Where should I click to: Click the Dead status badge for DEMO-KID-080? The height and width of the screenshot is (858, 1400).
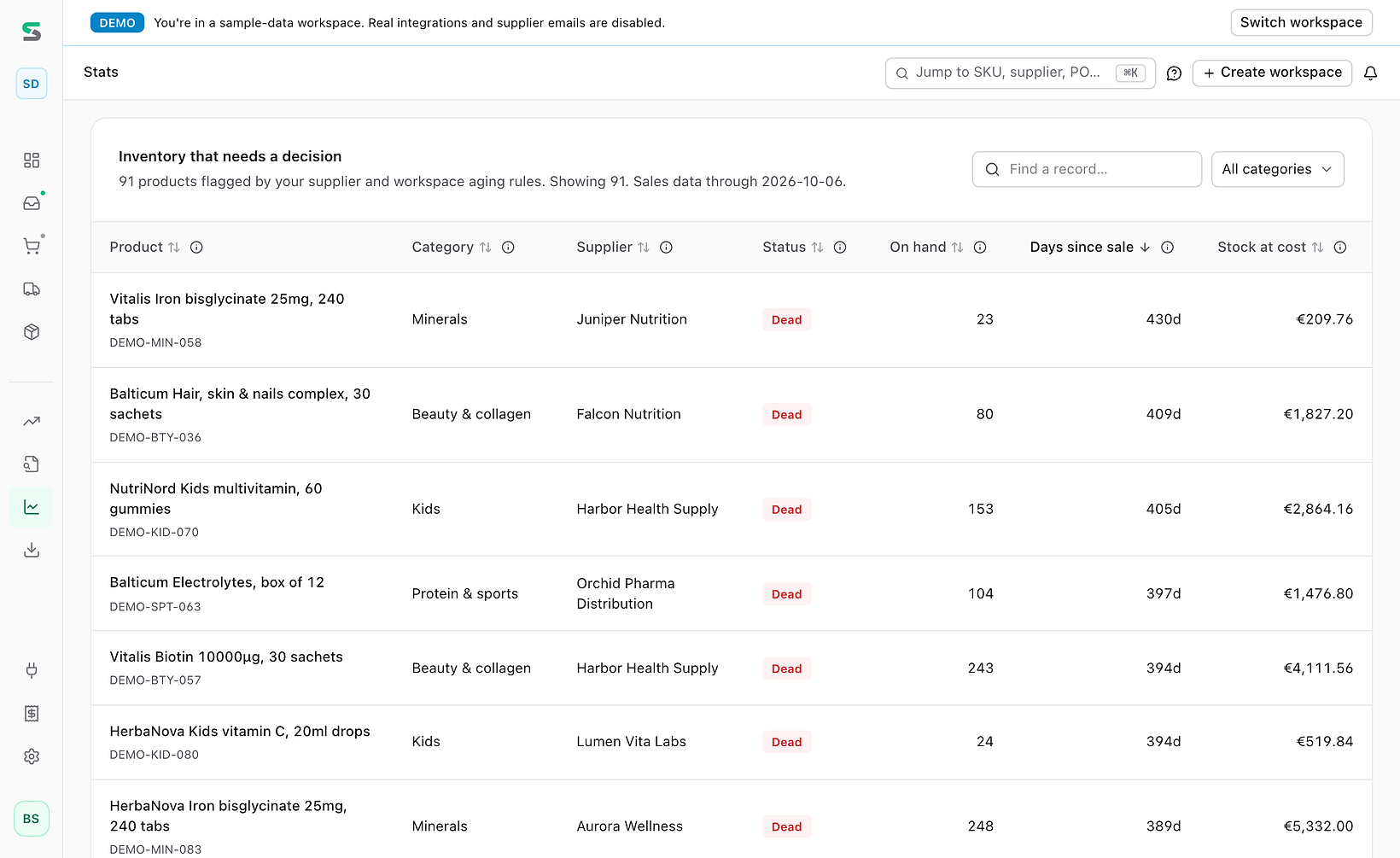(x=786, y=742)
